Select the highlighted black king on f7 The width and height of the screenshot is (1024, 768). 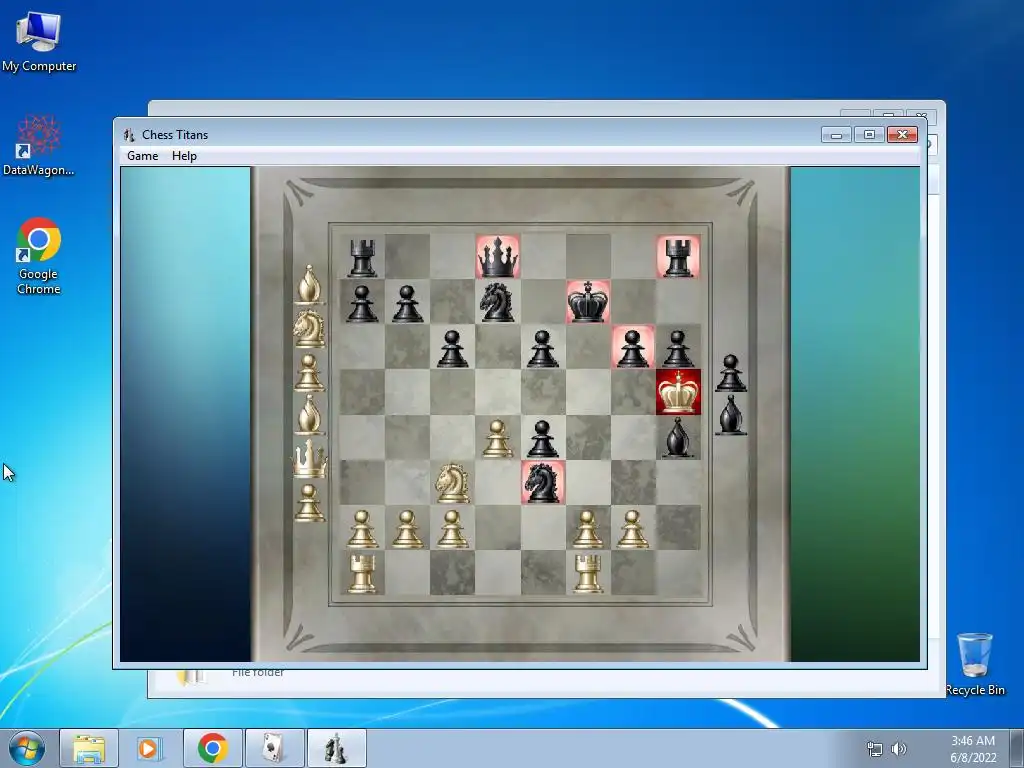pos(588,302)
